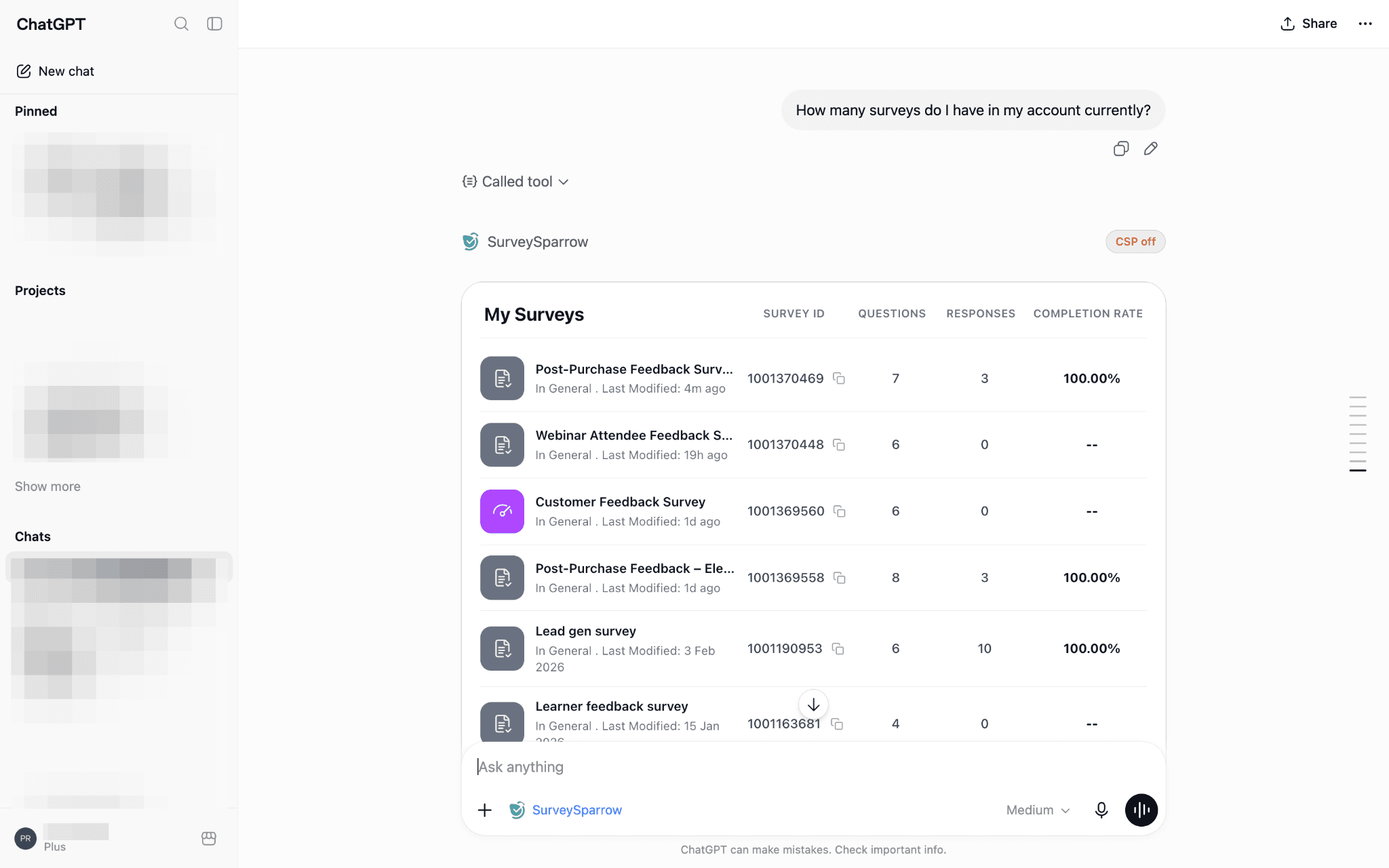Start dictation with the microphone icon
The width and height of the screenshot is (1389, 868).
[x=1101, y=810]
